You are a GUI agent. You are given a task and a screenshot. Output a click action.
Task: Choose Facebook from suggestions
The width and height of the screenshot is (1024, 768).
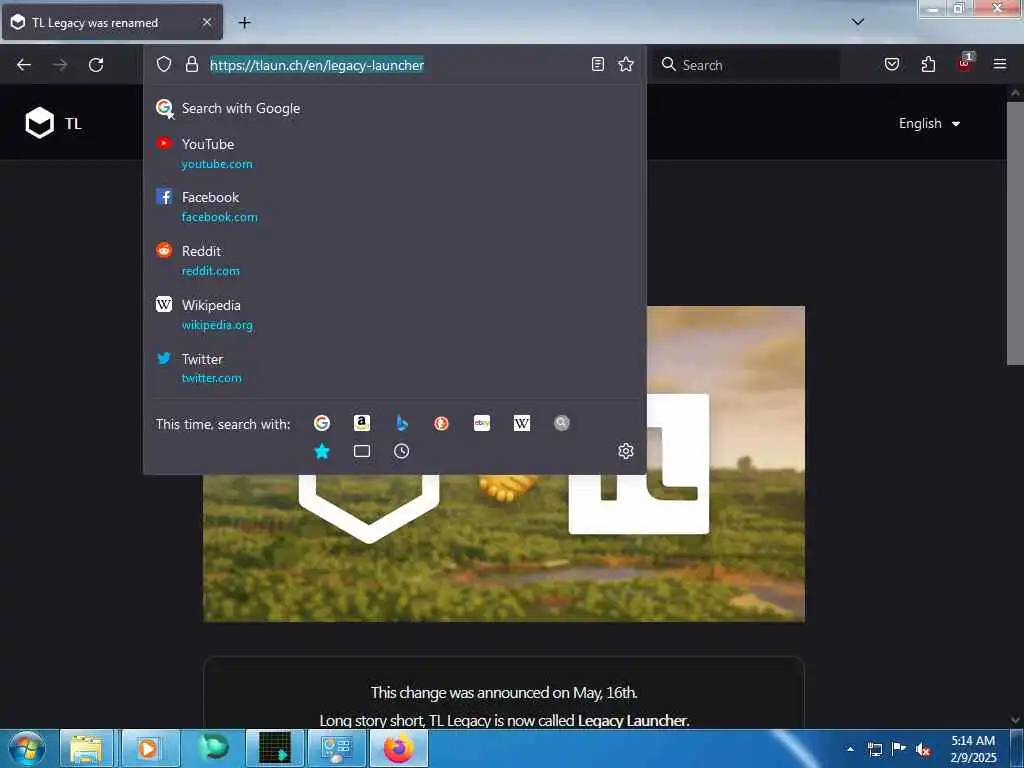(x=394, y=206)
